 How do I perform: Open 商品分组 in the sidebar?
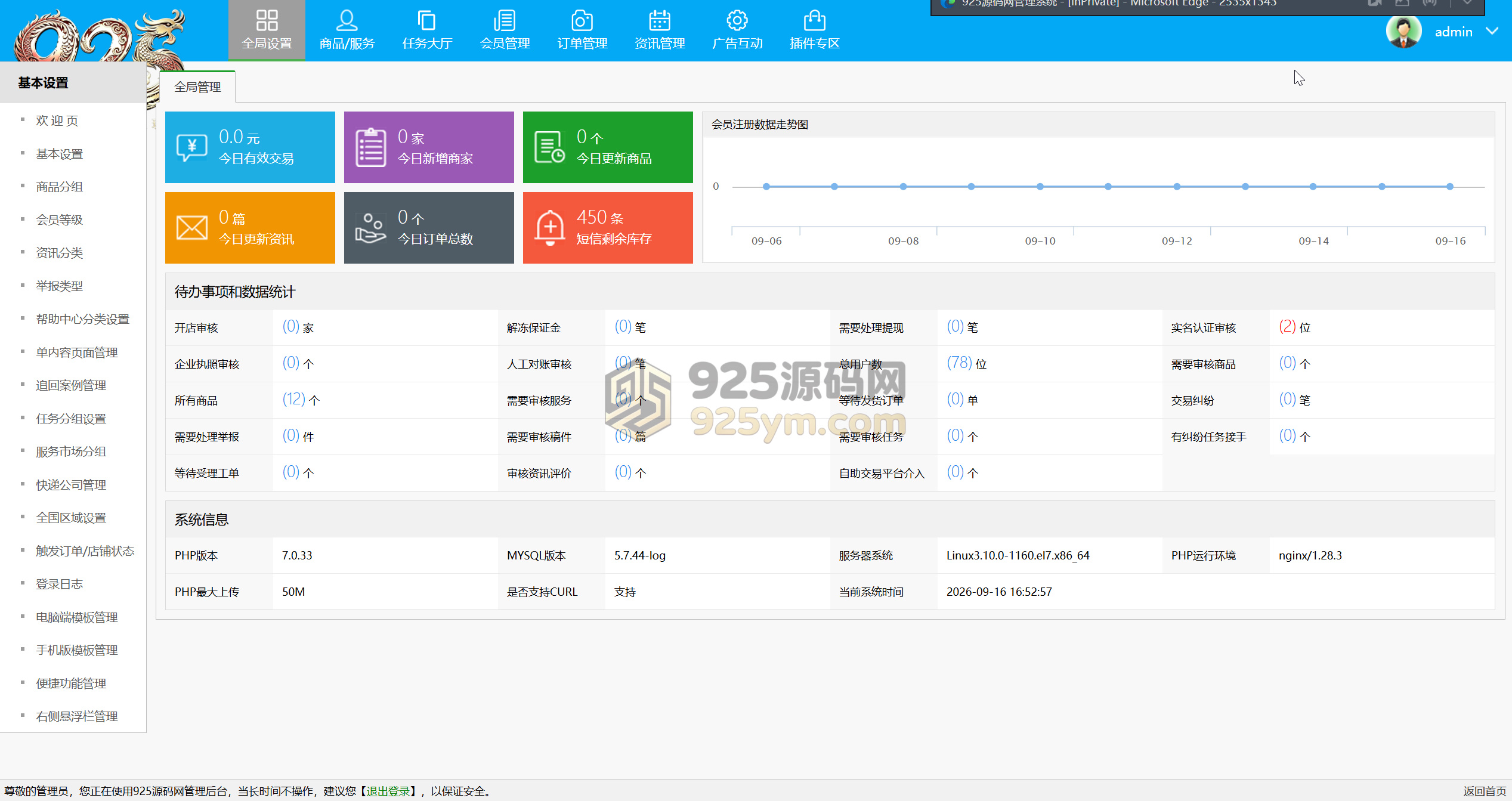59,187
